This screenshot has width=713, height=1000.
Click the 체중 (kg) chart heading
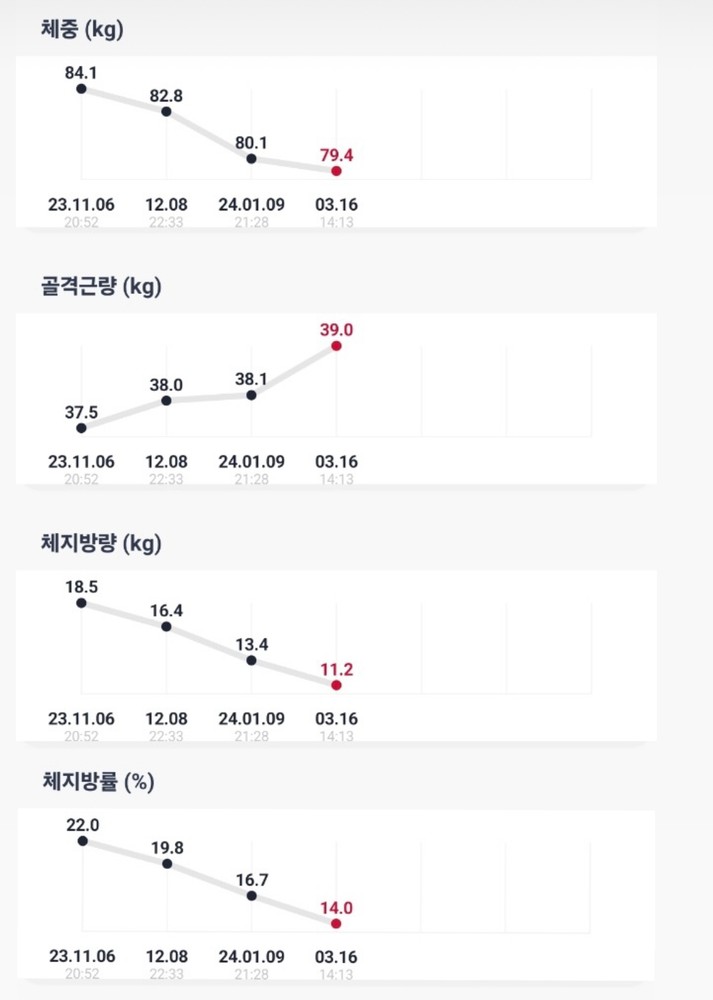tap(75, 30)
